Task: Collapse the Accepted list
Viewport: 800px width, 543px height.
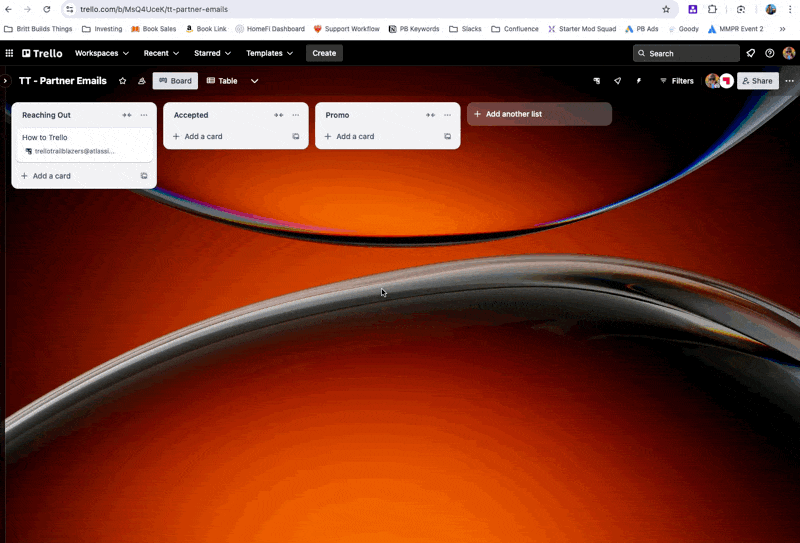Action: 278,115
